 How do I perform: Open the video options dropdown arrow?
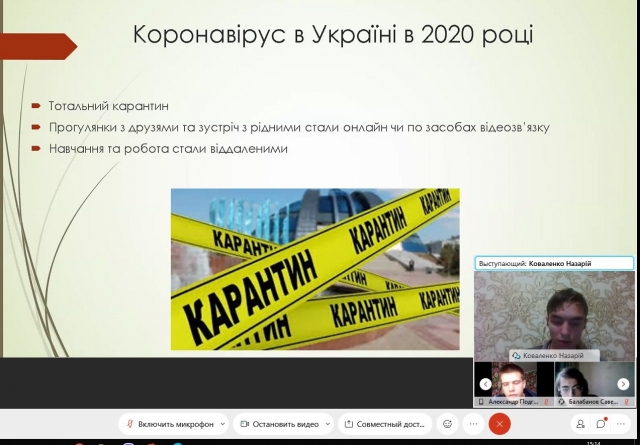click(x=328, y=424)
